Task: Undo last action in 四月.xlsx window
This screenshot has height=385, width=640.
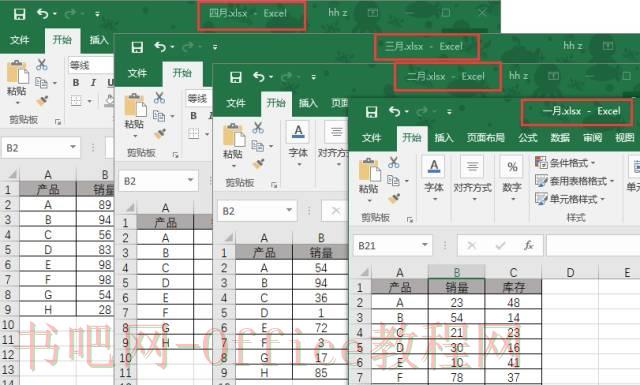Action: [x=42, y=14]
